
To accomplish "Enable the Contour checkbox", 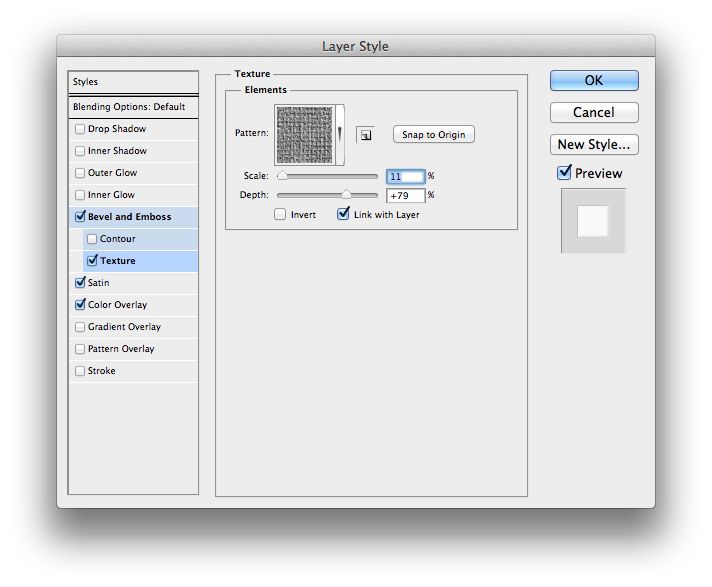I will coord(92,239).
